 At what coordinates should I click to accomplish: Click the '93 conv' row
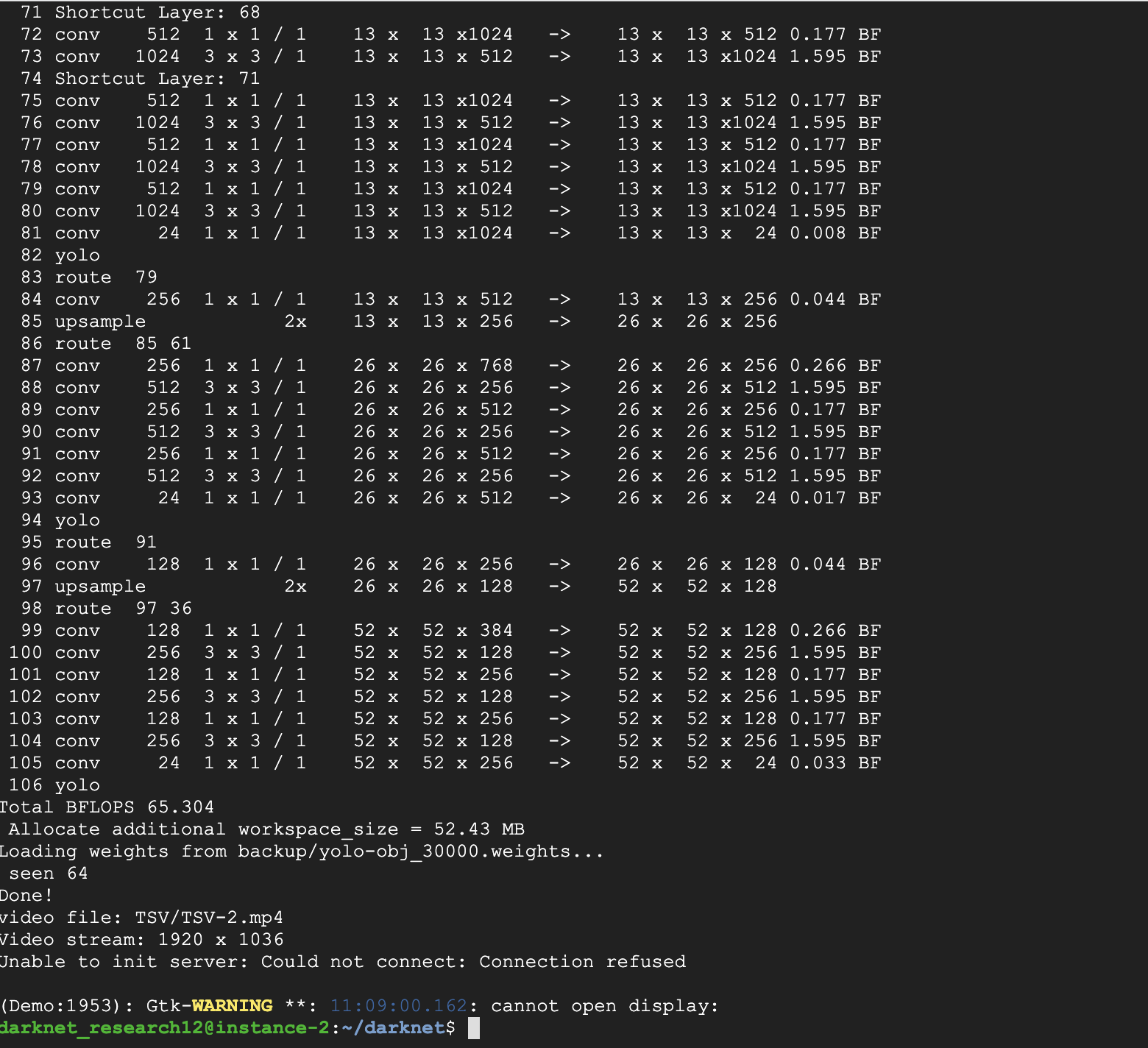pos(451,498)
